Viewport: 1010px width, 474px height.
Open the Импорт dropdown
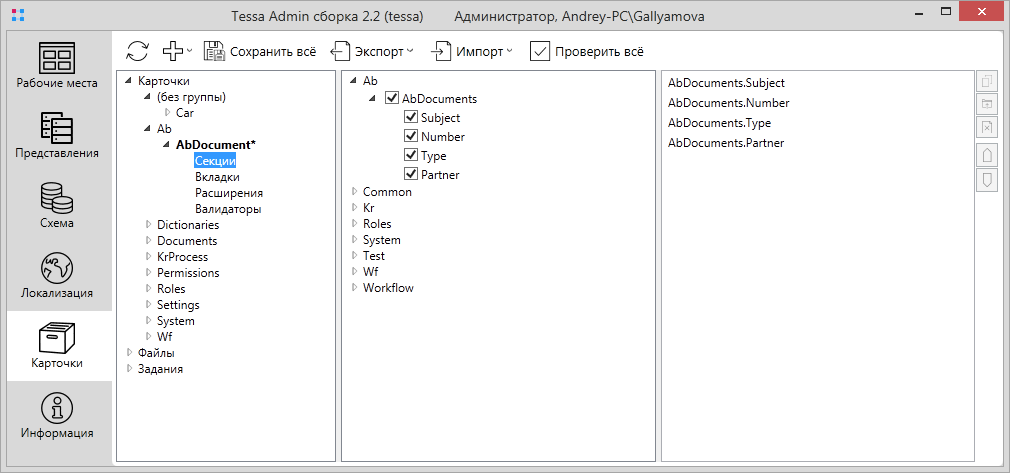pos(473,51)
